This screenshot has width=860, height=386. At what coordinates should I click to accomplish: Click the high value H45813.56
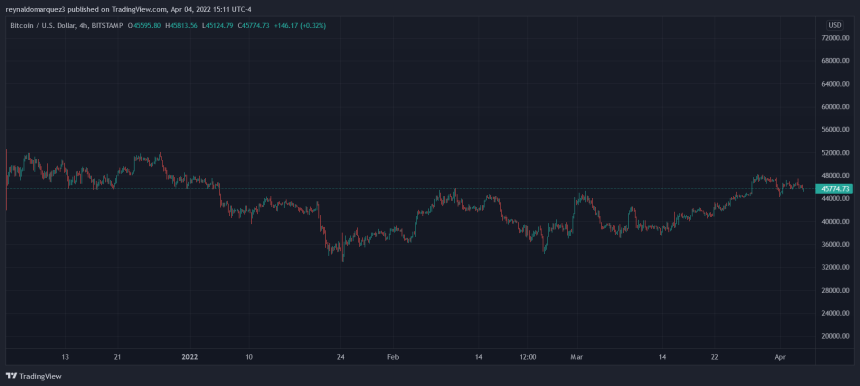(x=181, y=25)
